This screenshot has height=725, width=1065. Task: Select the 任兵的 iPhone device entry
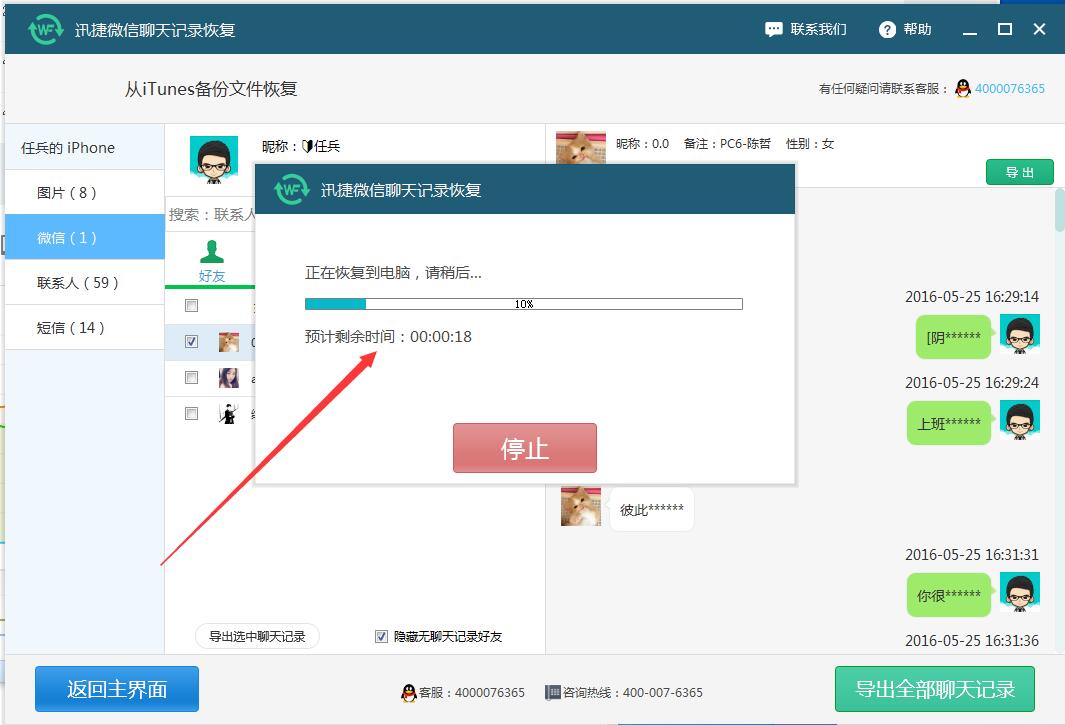tap(84, 147)
